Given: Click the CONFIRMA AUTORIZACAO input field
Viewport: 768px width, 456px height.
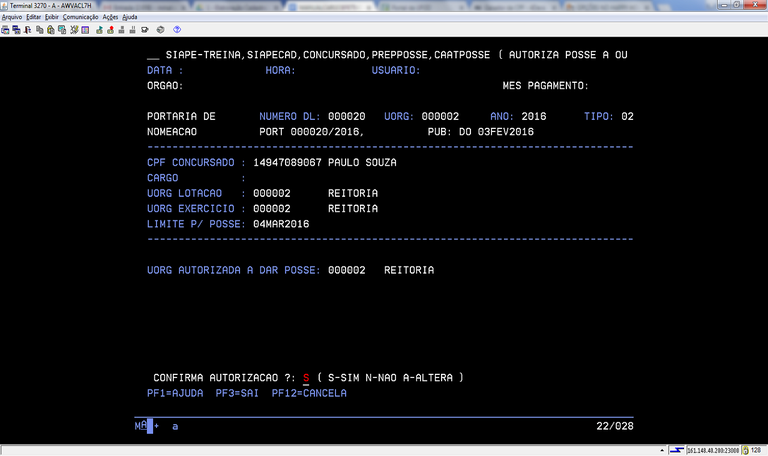Looking at the screenshot, I should pos(306,378).
